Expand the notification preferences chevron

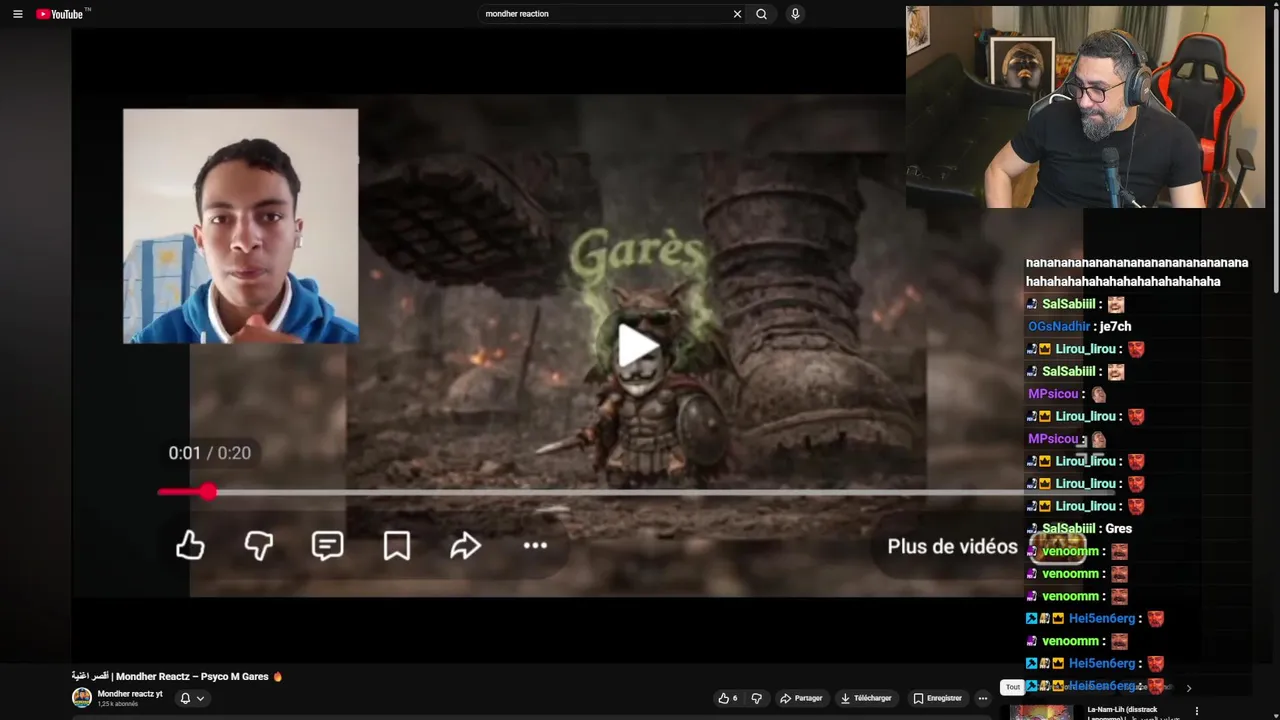[200, 699]
